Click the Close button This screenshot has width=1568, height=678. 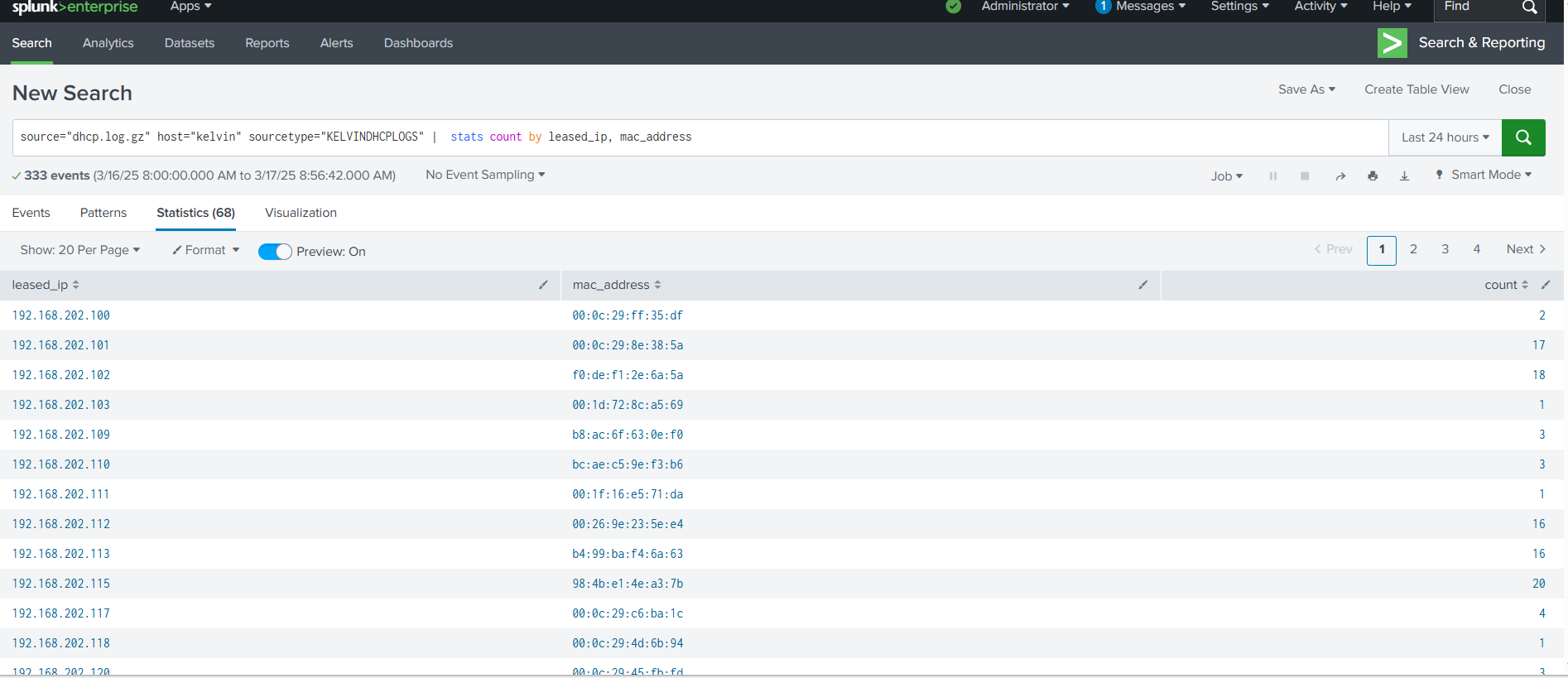pyautogui.click(x=1514, y=89)
